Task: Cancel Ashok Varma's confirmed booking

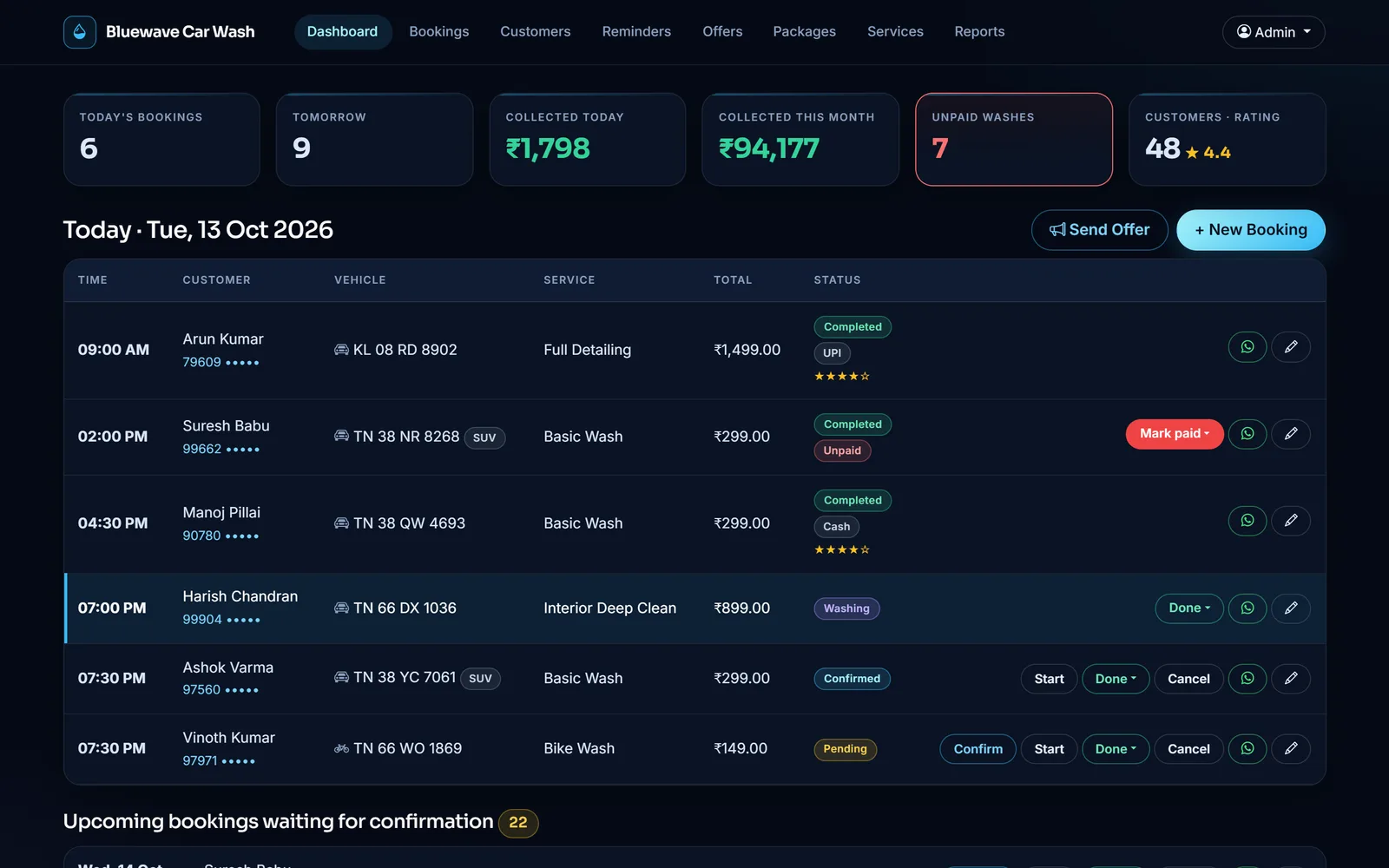Action: click(x=1188, y=679)
